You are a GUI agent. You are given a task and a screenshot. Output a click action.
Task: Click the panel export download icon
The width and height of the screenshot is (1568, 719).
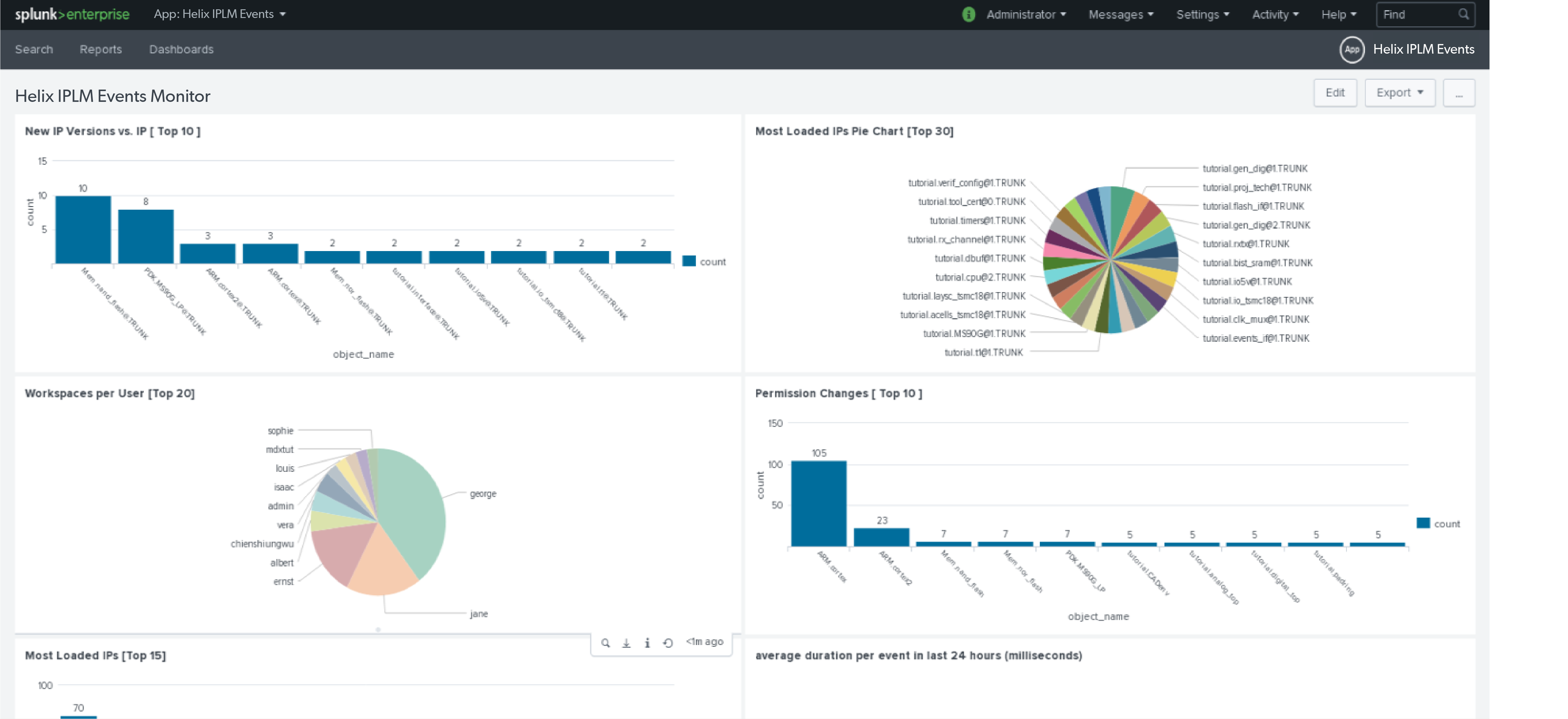tap(626, 643)
